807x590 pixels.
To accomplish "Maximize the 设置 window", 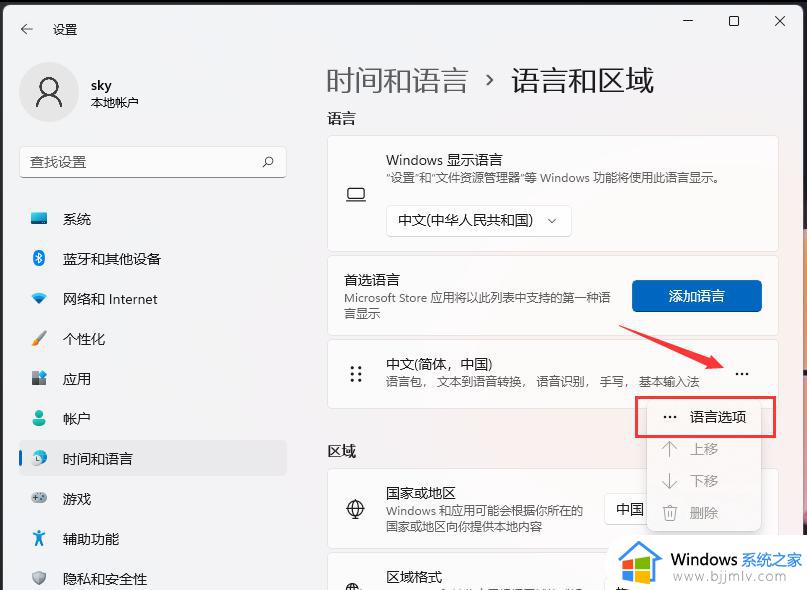I will (734, 21).
